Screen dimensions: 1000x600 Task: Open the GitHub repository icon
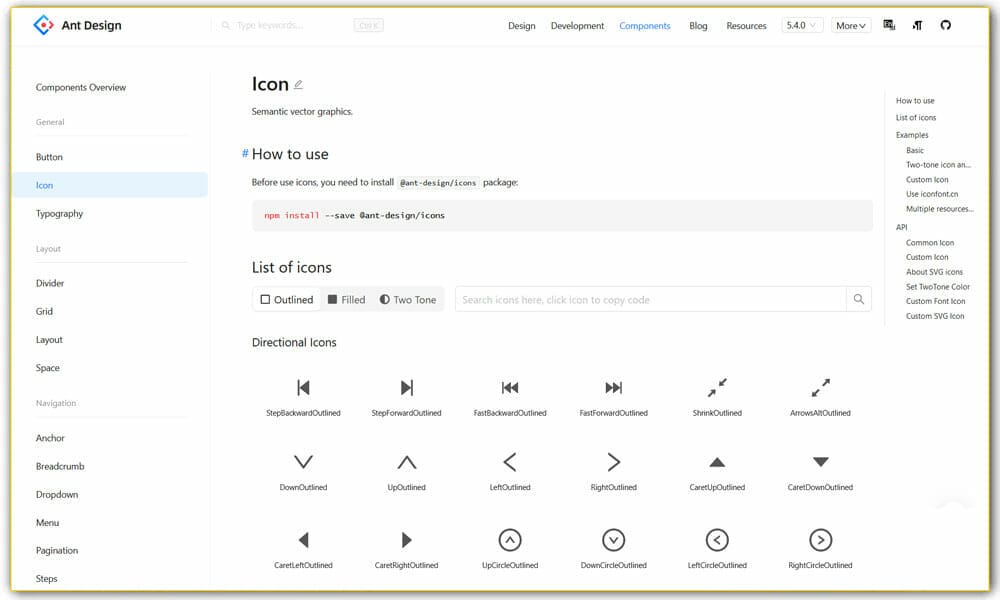(x=945, y=25)
